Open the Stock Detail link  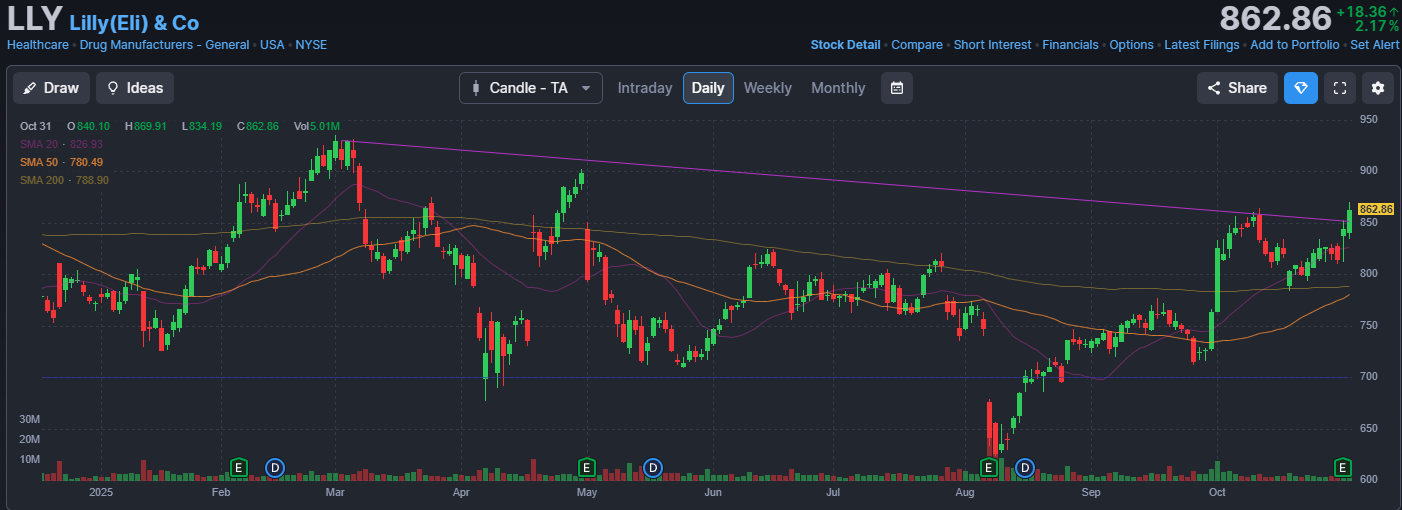[x=845, y=45]
